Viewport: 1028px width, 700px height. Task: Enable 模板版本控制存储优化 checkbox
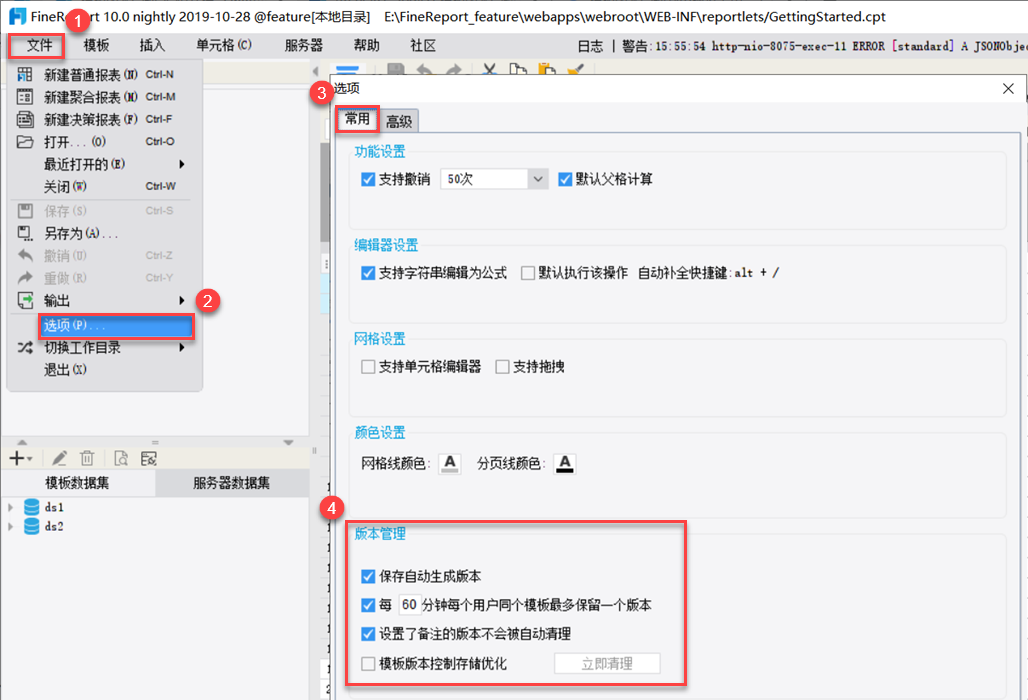point(368,664)
